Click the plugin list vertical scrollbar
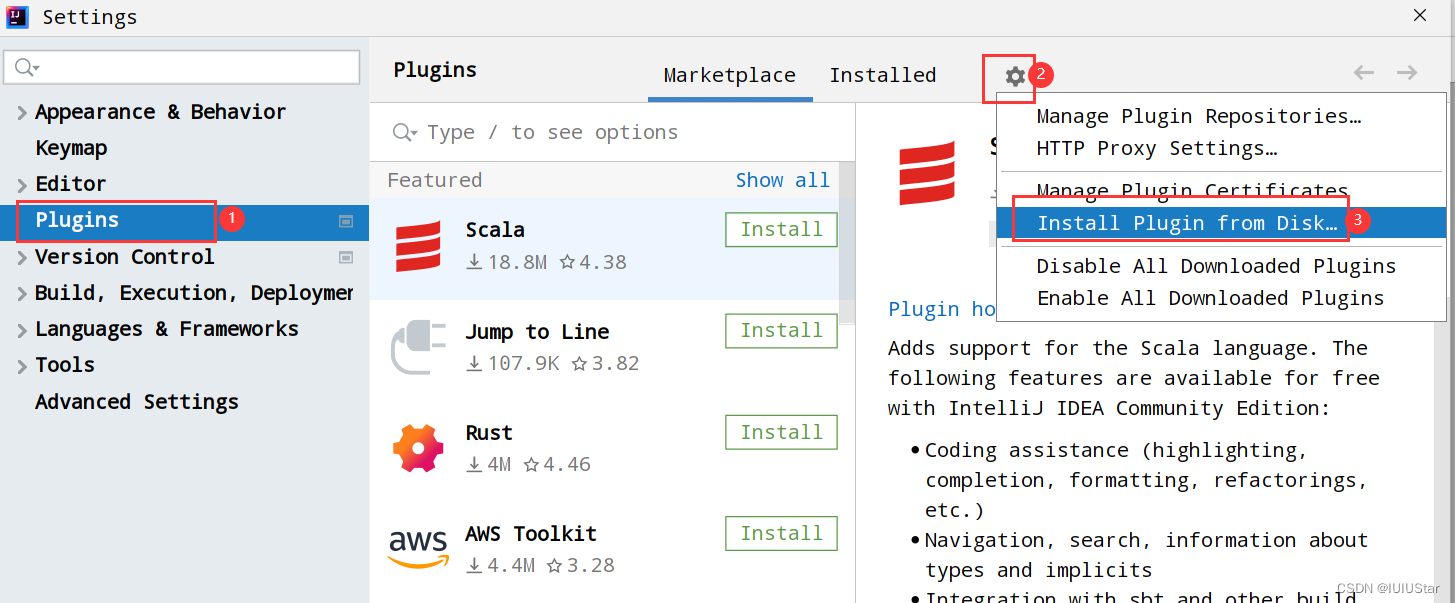This screenshot has height=603, width=1455. 846,242
